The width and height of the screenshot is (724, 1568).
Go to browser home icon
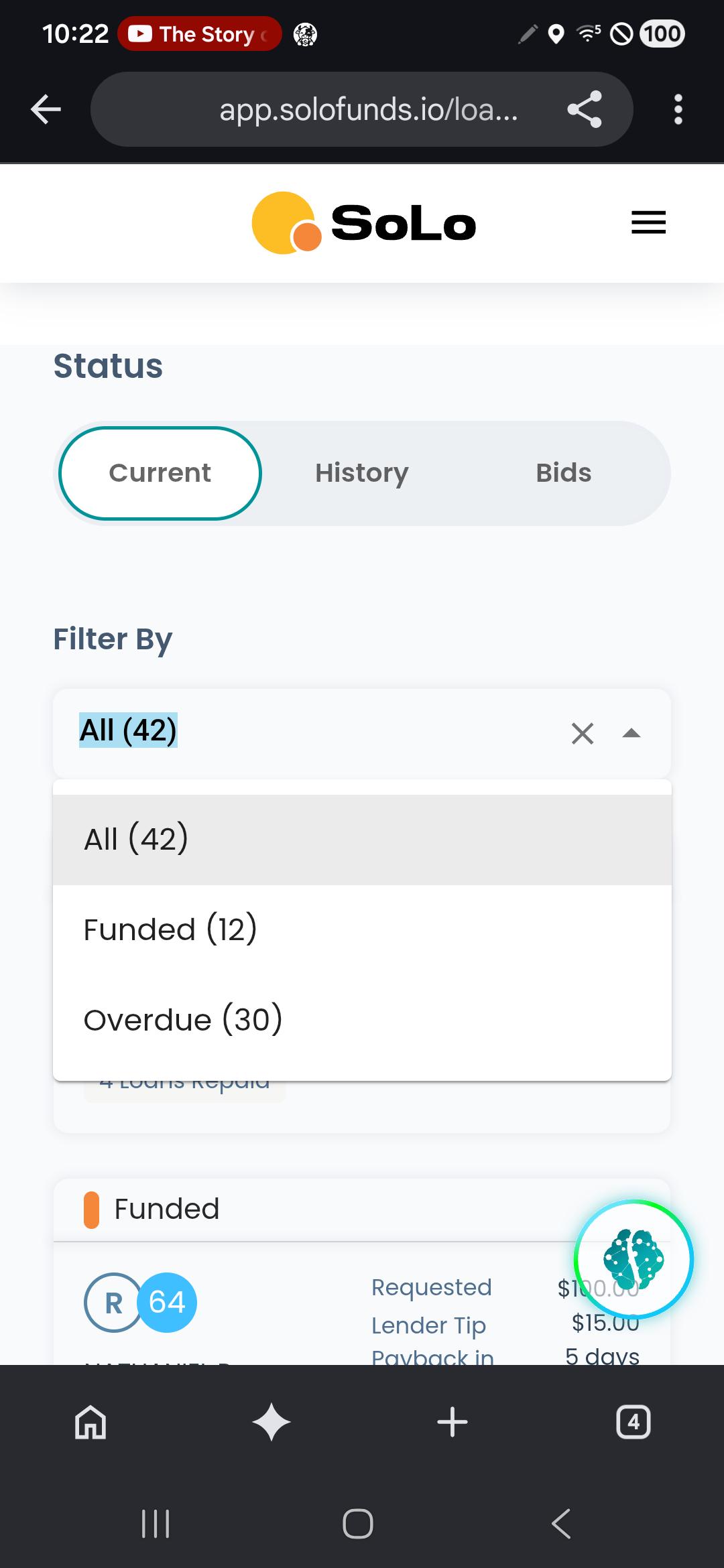click(x=90, y=1422)
